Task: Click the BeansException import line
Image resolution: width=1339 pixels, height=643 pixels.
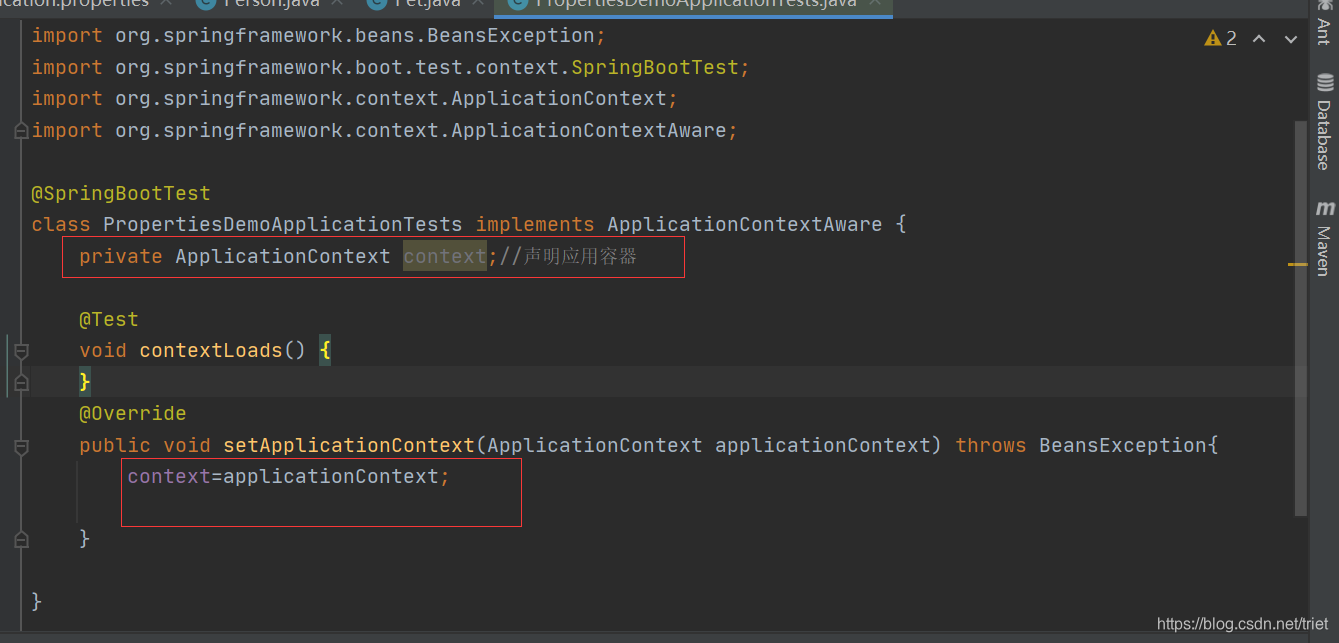Action: [319, 36]
